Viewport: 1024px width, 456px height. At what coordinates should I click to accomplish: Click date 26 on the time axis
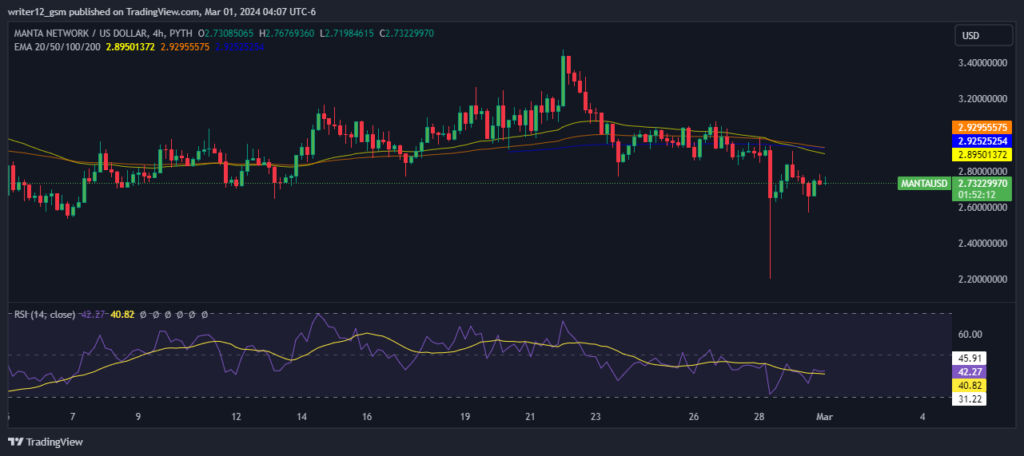[694, 417]
